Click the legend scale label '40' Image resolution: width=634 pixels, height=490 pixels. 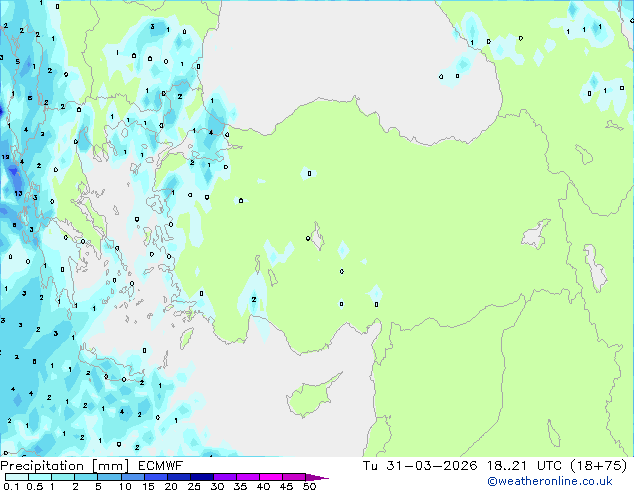pyautogui.click(x=263, y=486)
